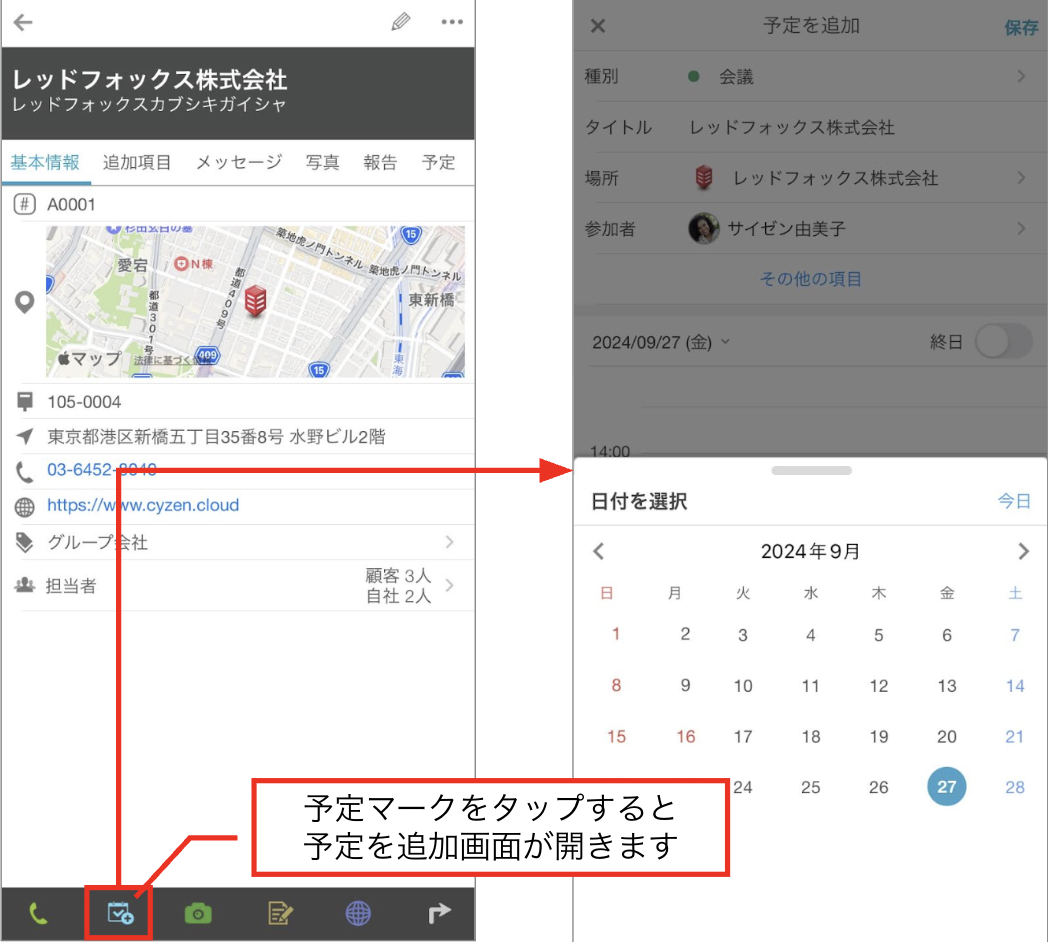This screenshot has width=1048, height=942.
Task: Tap the globe icon beside the cyzen URL
Action: (25, 507)
